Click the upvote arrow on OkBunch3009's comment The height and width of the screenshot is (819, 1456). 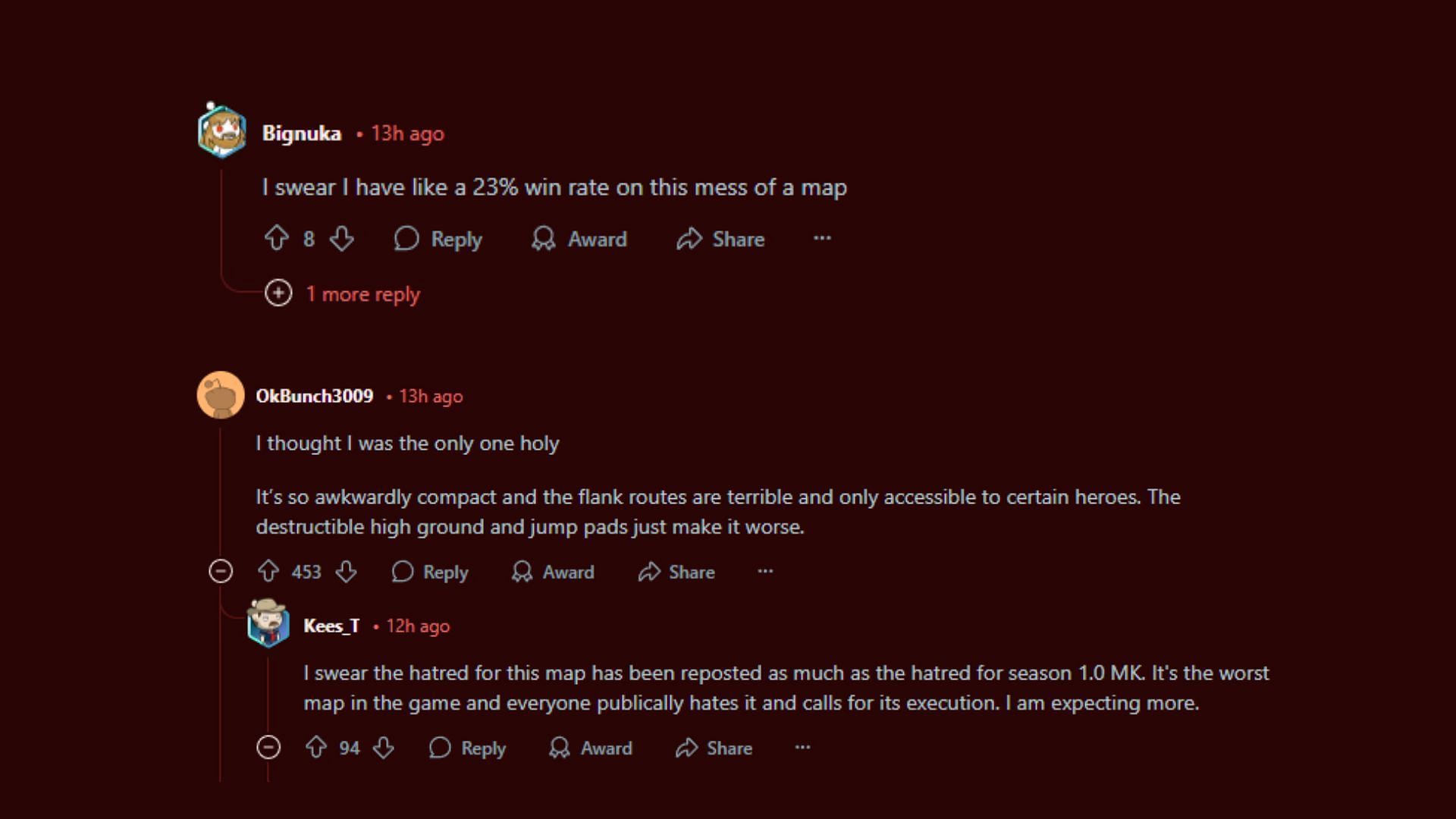click(266, 572)
